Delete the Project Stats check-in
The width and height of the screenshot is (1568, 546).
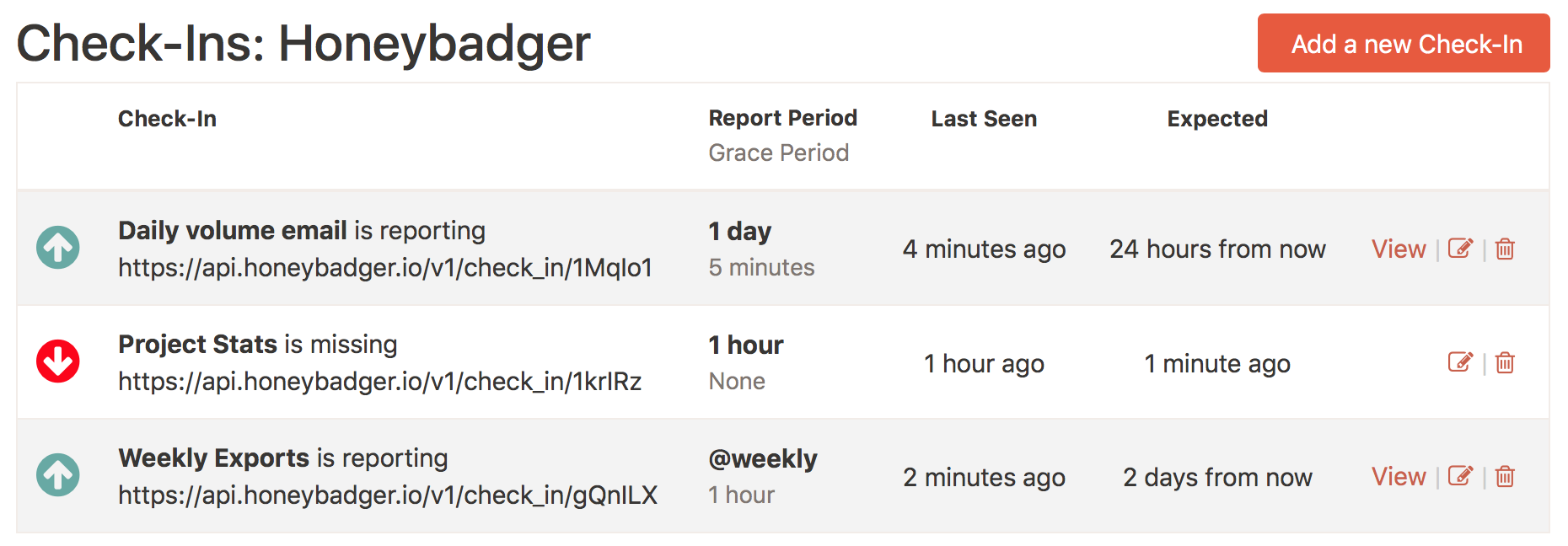(x=1506, y=363)
